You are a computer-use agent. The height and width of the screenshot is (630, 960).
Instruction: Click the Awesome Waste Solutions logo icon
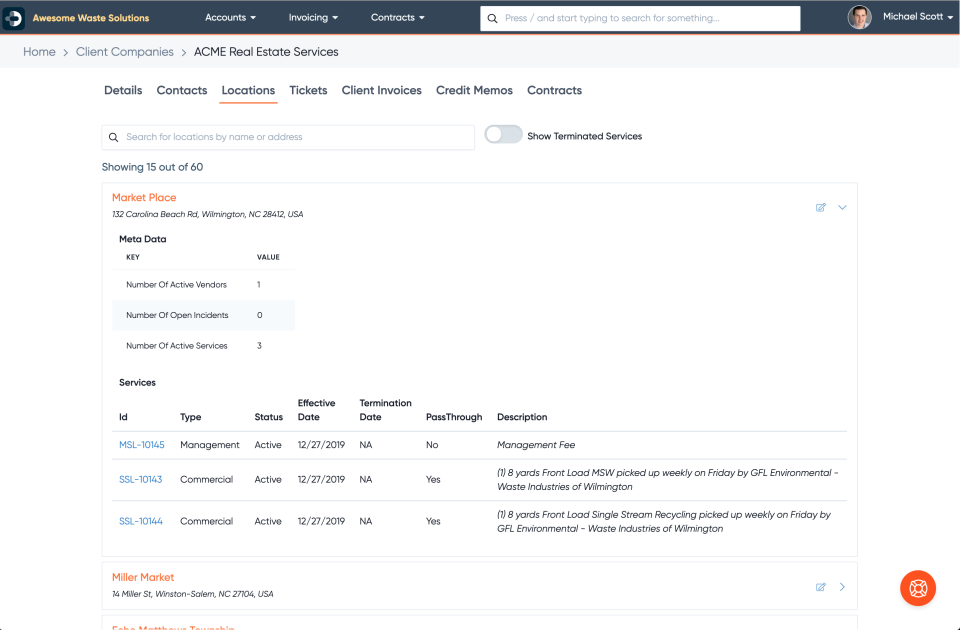pos(15,17)
